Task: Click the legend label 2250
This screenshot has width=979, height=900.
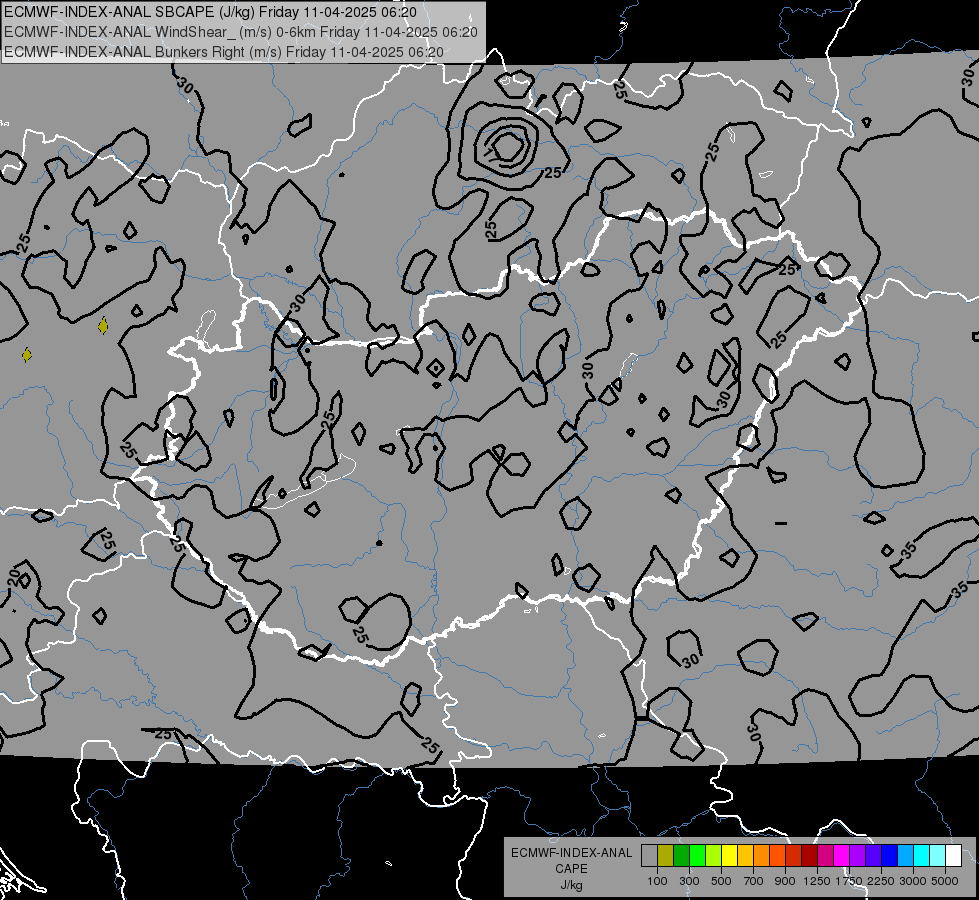Action: (x=880, y=881)
